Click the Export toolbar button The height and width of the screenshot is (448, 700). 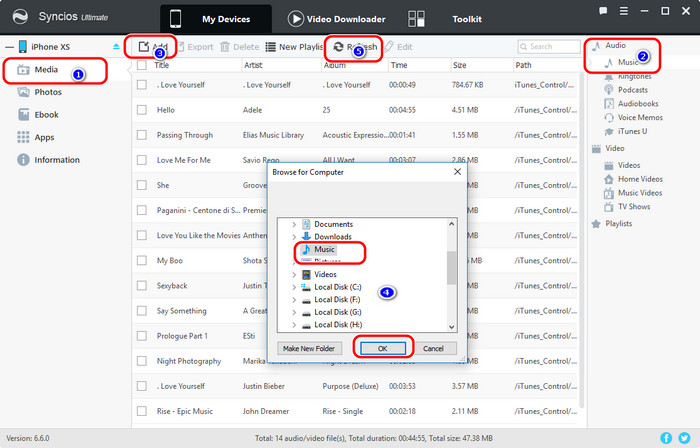(196, 47)
